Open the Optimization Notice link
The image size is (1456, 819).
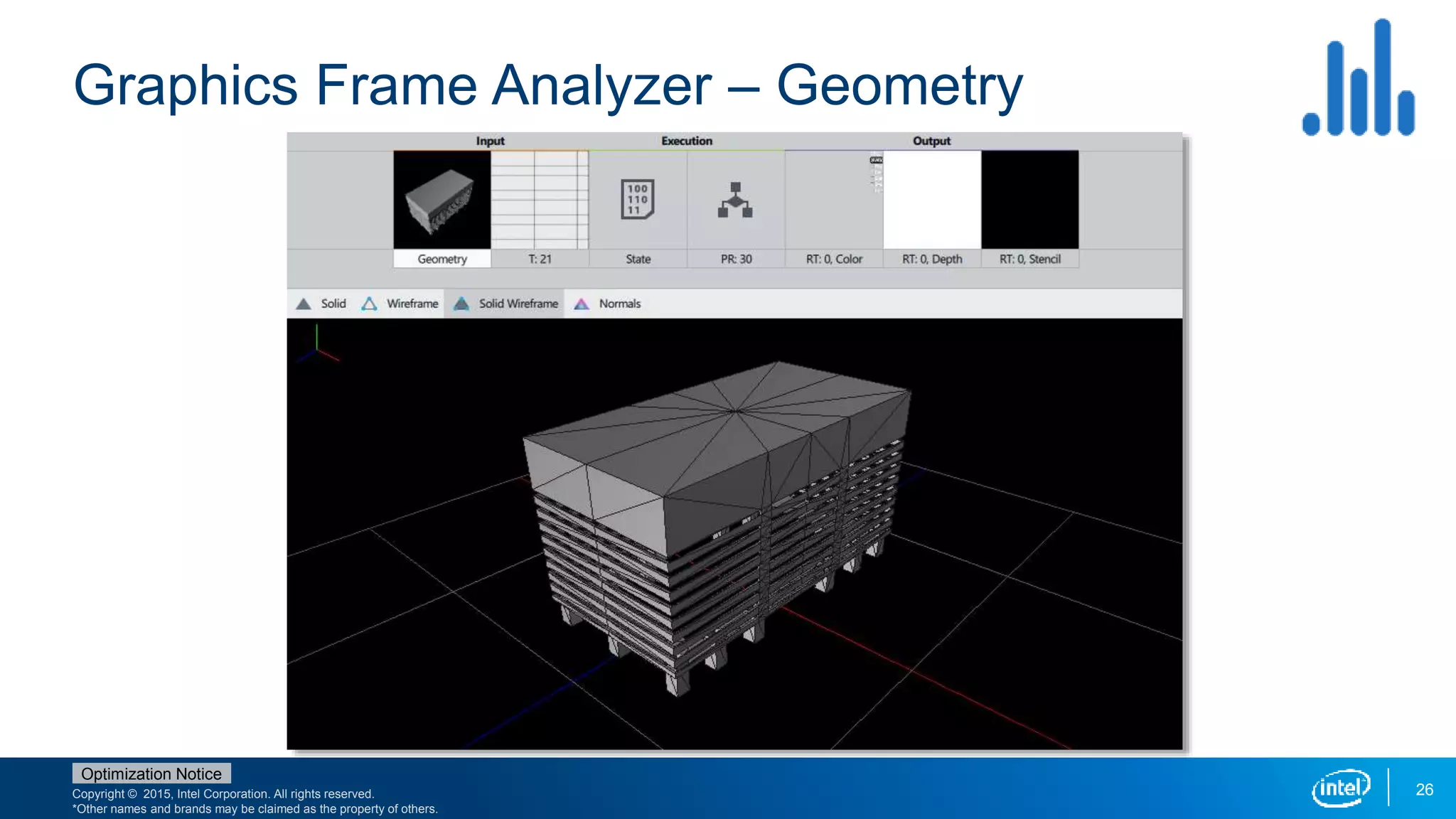[151, 773]
